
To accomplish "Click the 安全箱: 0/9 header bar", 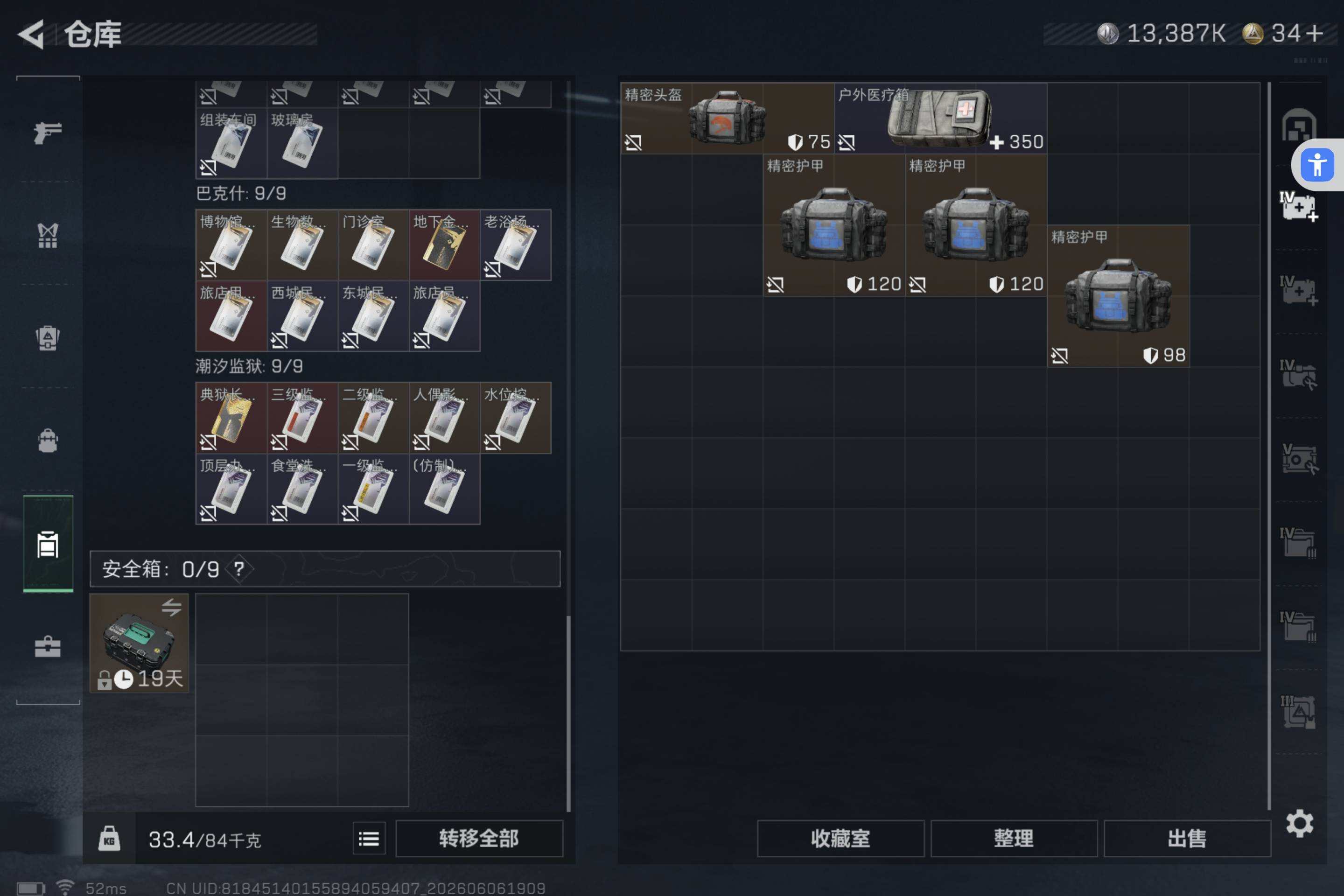I will pos(325,568).
